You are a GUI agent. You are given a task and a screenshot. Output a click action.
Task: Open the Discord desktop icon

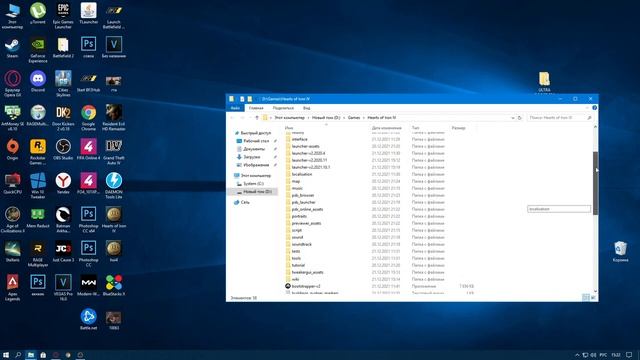38,82
